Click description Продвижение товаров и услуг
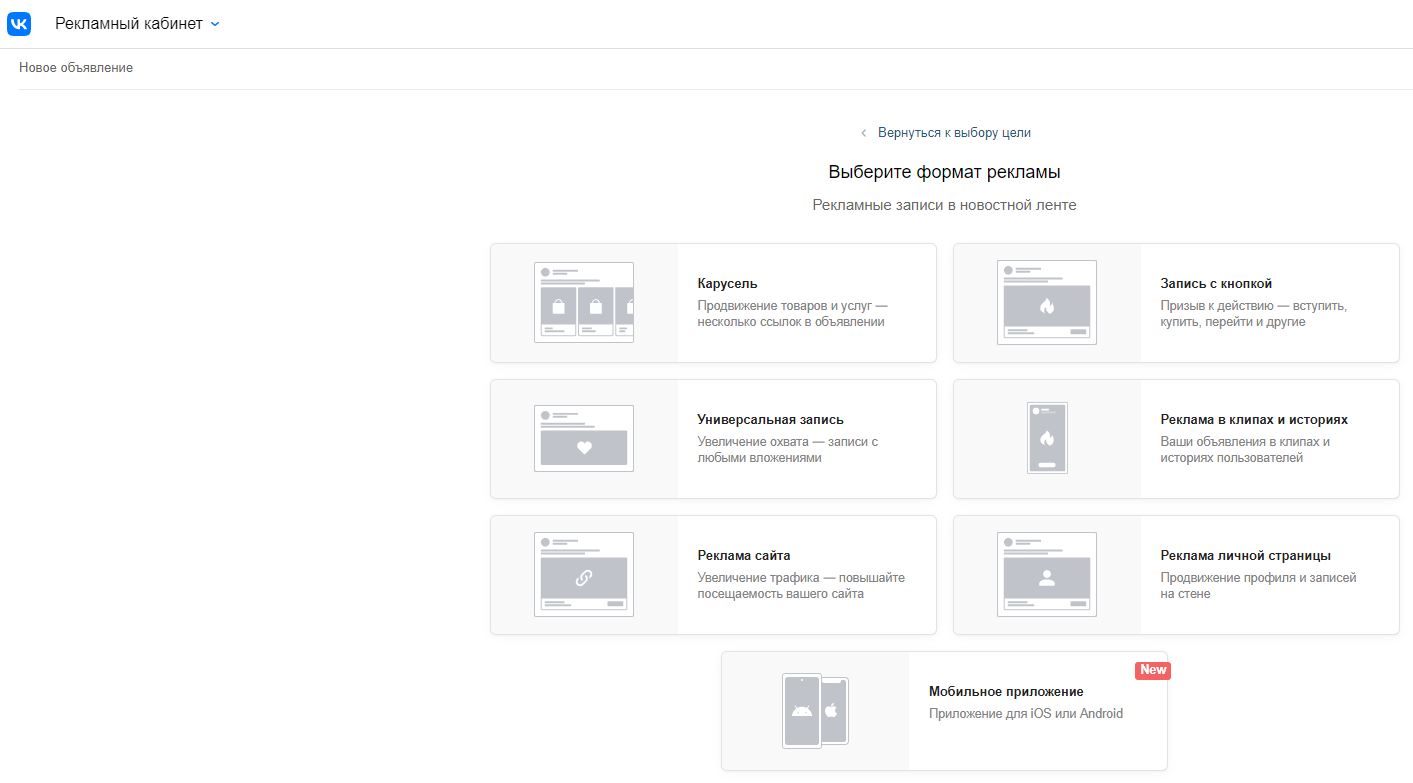Image resolution: width=1413 pixels, height=783 pixels. click(792, 314)
